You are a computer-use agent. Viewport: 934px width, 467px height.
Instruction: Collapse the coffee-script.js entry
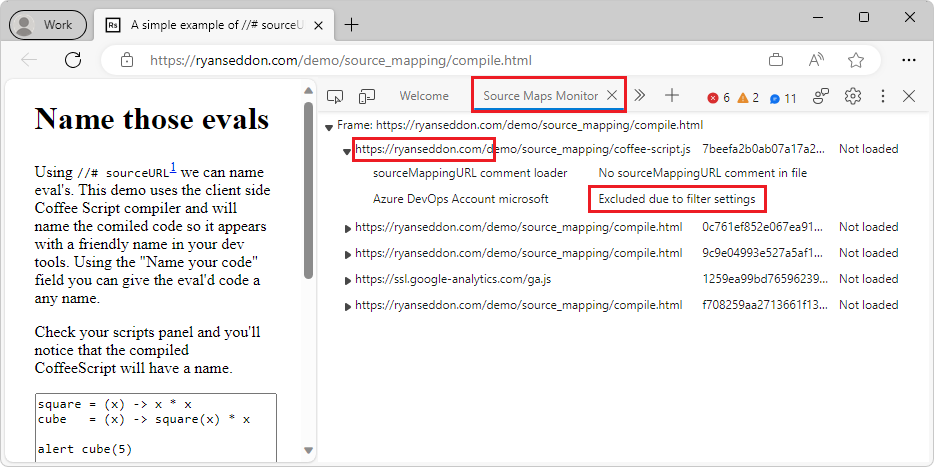[x=347, y=151]
